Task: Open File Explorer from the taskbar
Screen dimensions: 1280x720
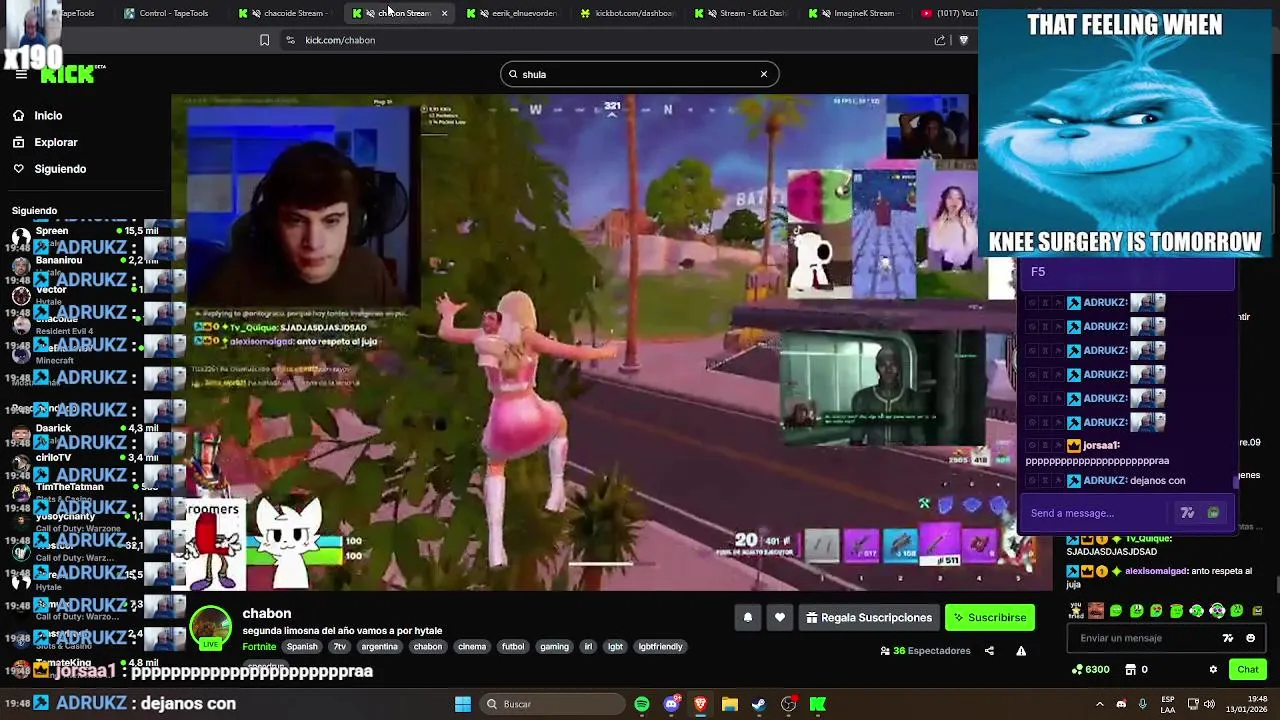Action: pyautogui.click(x=729, y=704)
